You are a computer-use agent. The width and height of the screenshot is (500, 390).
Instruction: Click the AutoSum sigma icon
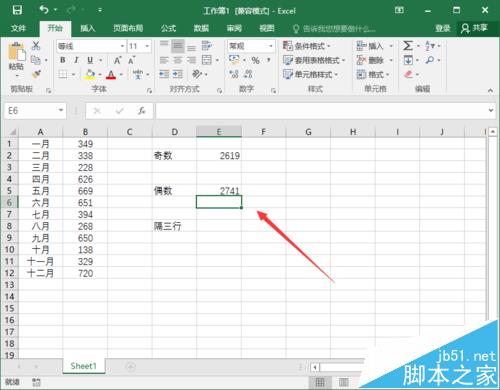point(408,46)
